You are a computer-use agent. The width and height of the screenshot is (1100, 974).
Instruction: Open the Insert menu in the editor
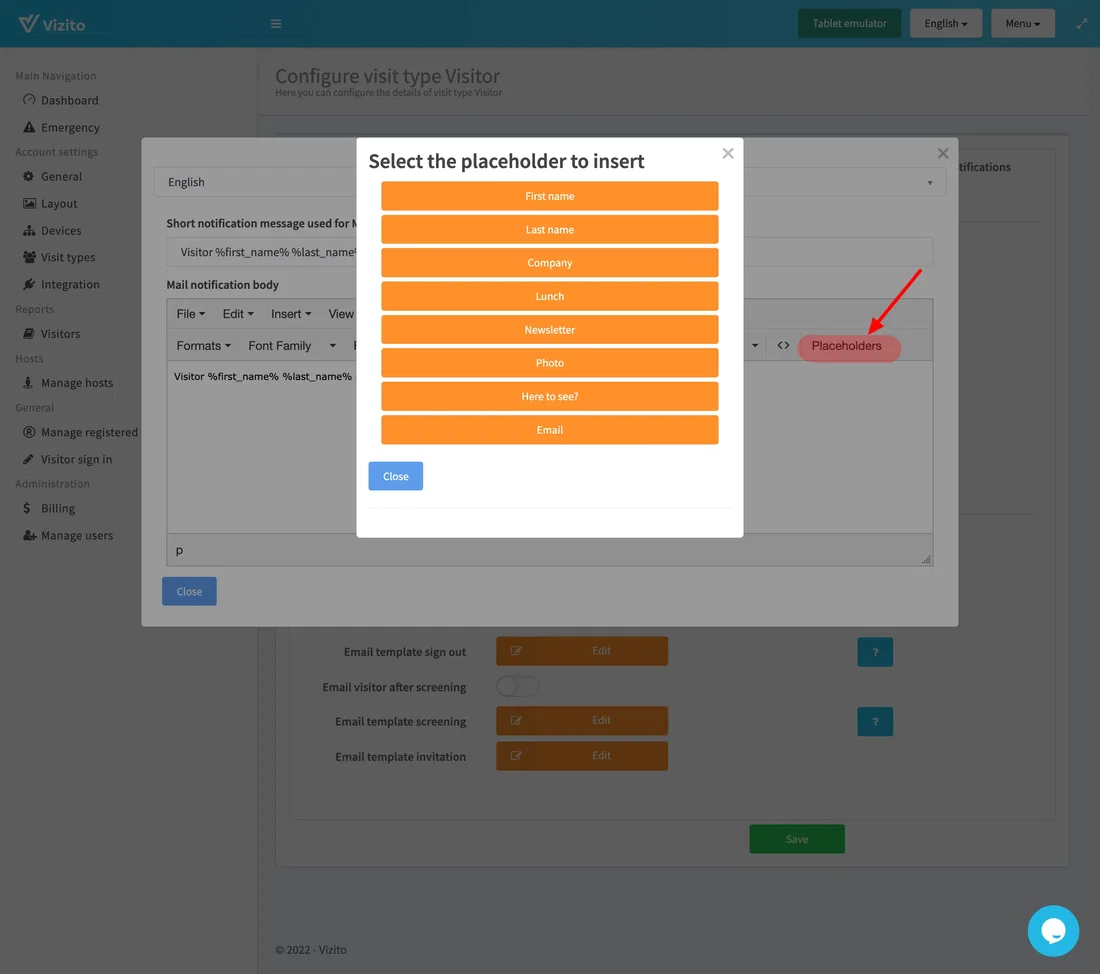(x=290, y=313)
